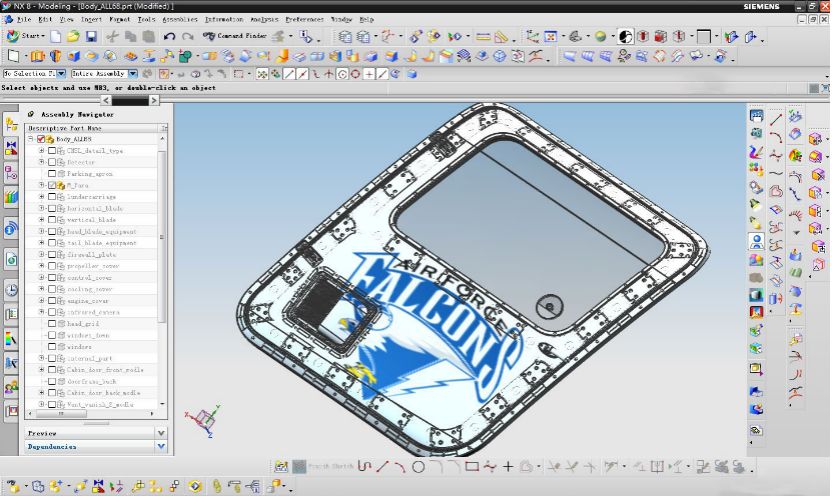Open the Command Finder tool

[234, 37]
